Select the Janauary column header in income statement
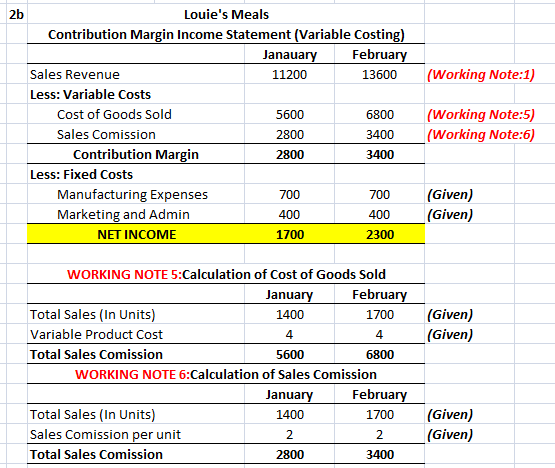This screenshot has height=468, width=555. point(290,55)
